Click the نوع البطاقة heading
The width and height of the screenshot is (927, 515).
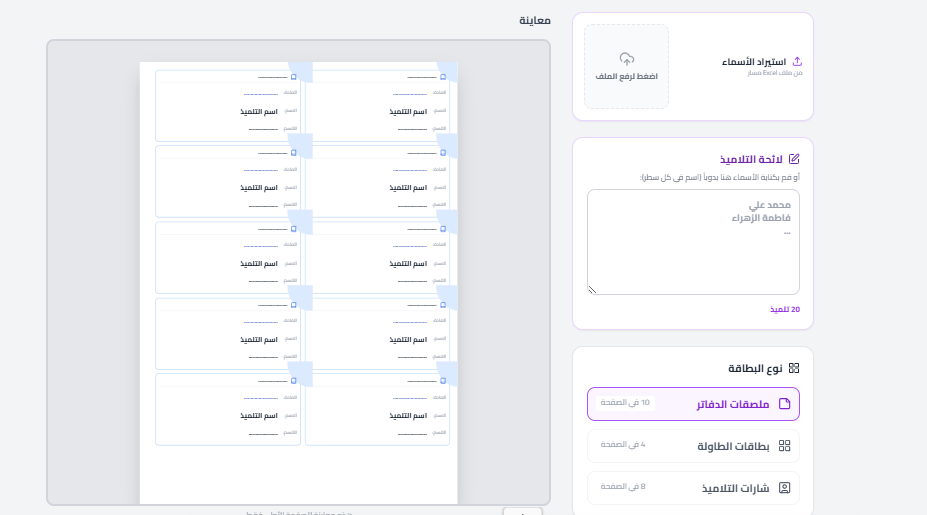(x=756, y=369)
